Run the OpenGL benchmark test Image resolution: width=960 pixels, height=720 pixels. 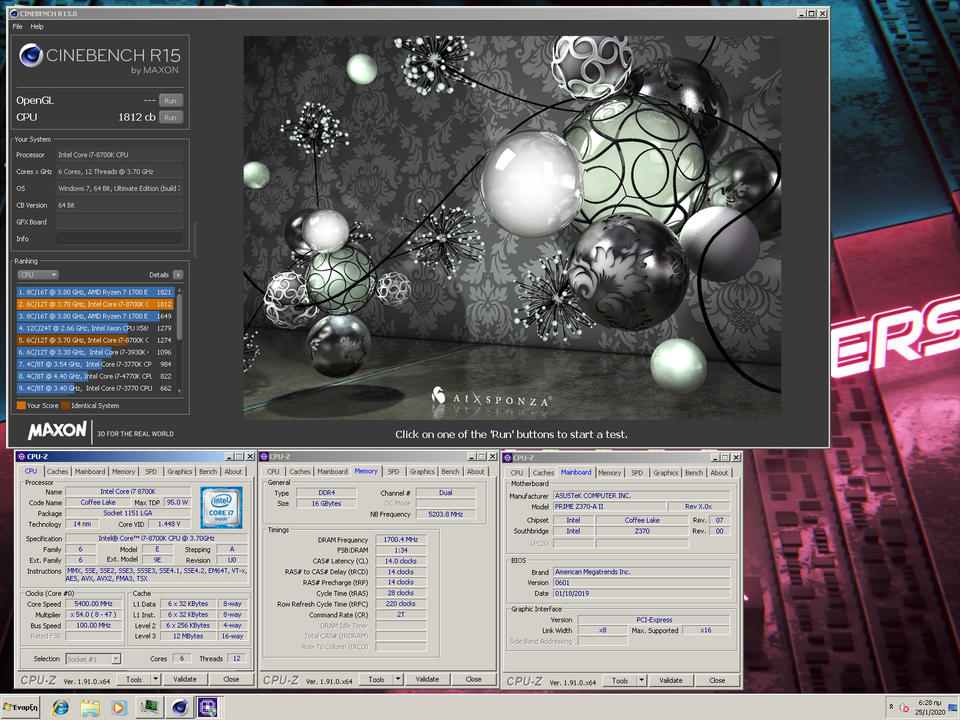(171, 100)
